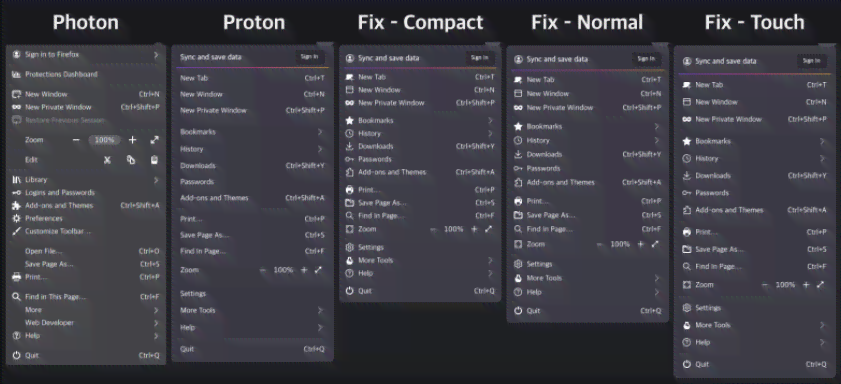Expand More Tools arrow in Fix - Normal menu
841x384 pixels.
[656, 278]
